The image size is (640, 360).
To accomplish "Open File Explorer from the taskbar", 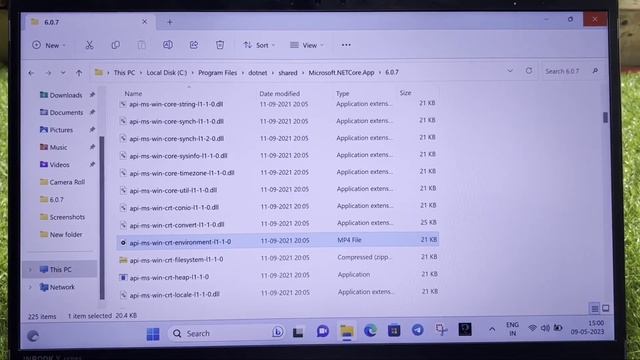I will (x=347, y=331).
